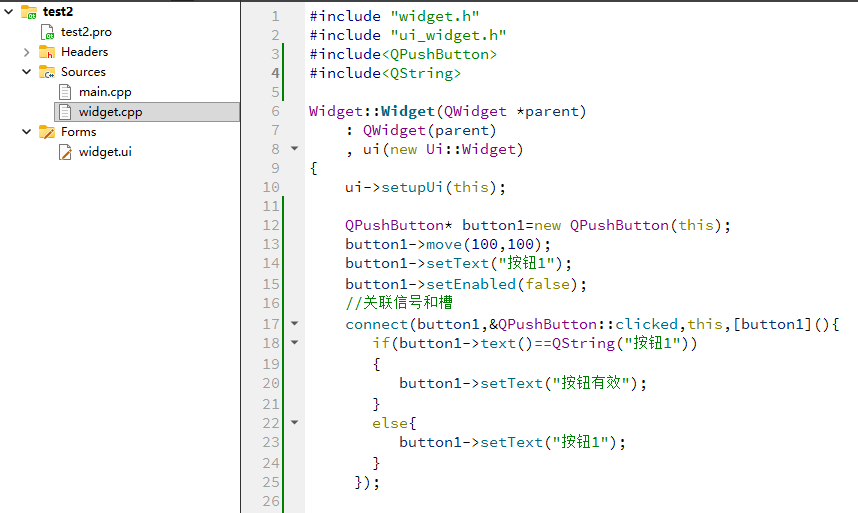Click setText("按钮1") on line 23
Image resolution: width=858 pixels, height=513 pixels.
[549, 442]
